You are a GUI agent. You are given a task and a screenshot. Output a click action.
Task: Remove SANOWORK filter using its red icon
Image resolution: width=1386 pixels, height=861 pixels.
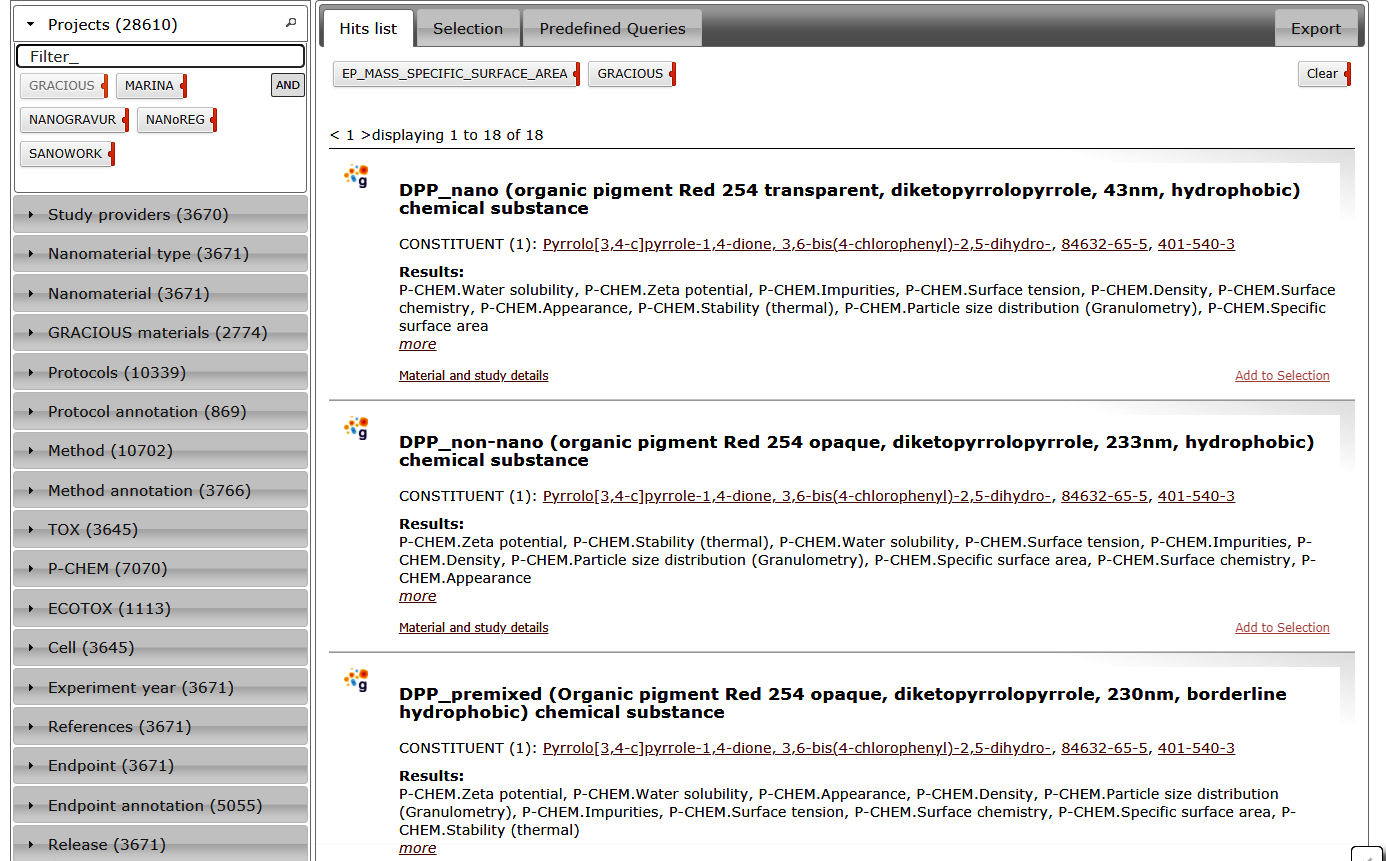(x=112, y=153)
